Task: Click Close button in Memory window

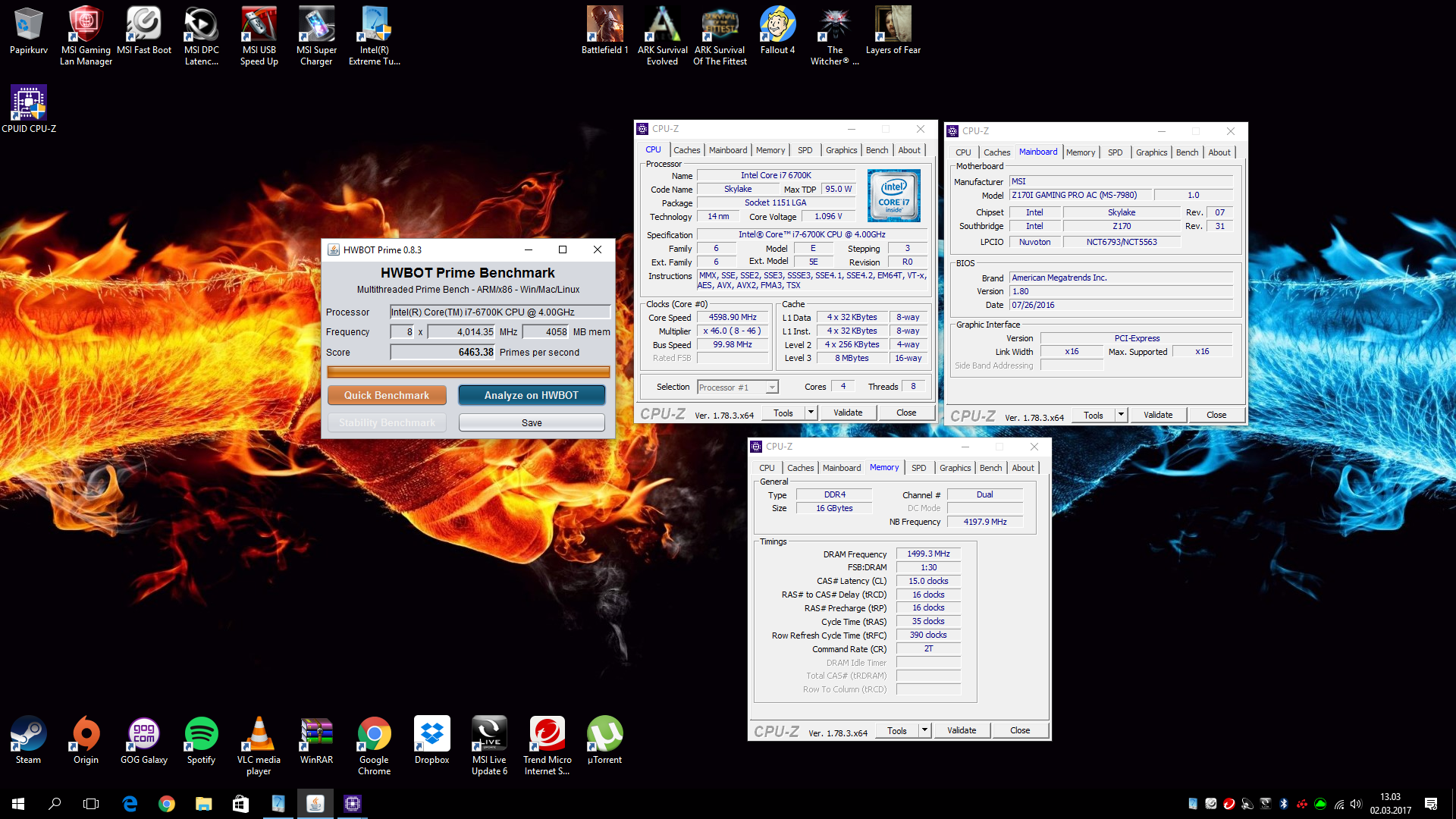Action: (x=1020, y=730)
